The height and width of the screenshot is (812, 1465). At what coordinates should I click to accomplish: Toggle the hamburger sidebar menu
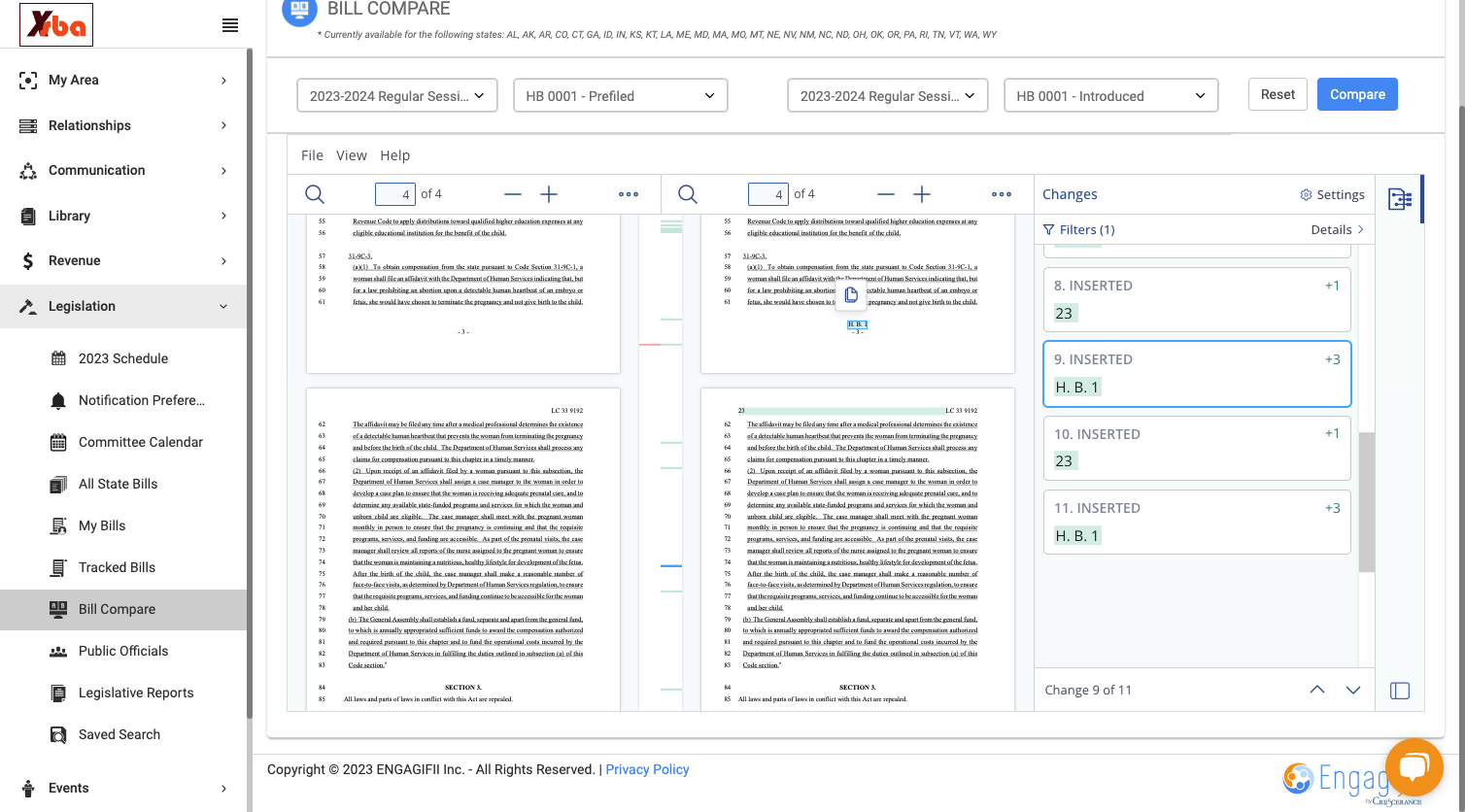(x=230, y=25)
